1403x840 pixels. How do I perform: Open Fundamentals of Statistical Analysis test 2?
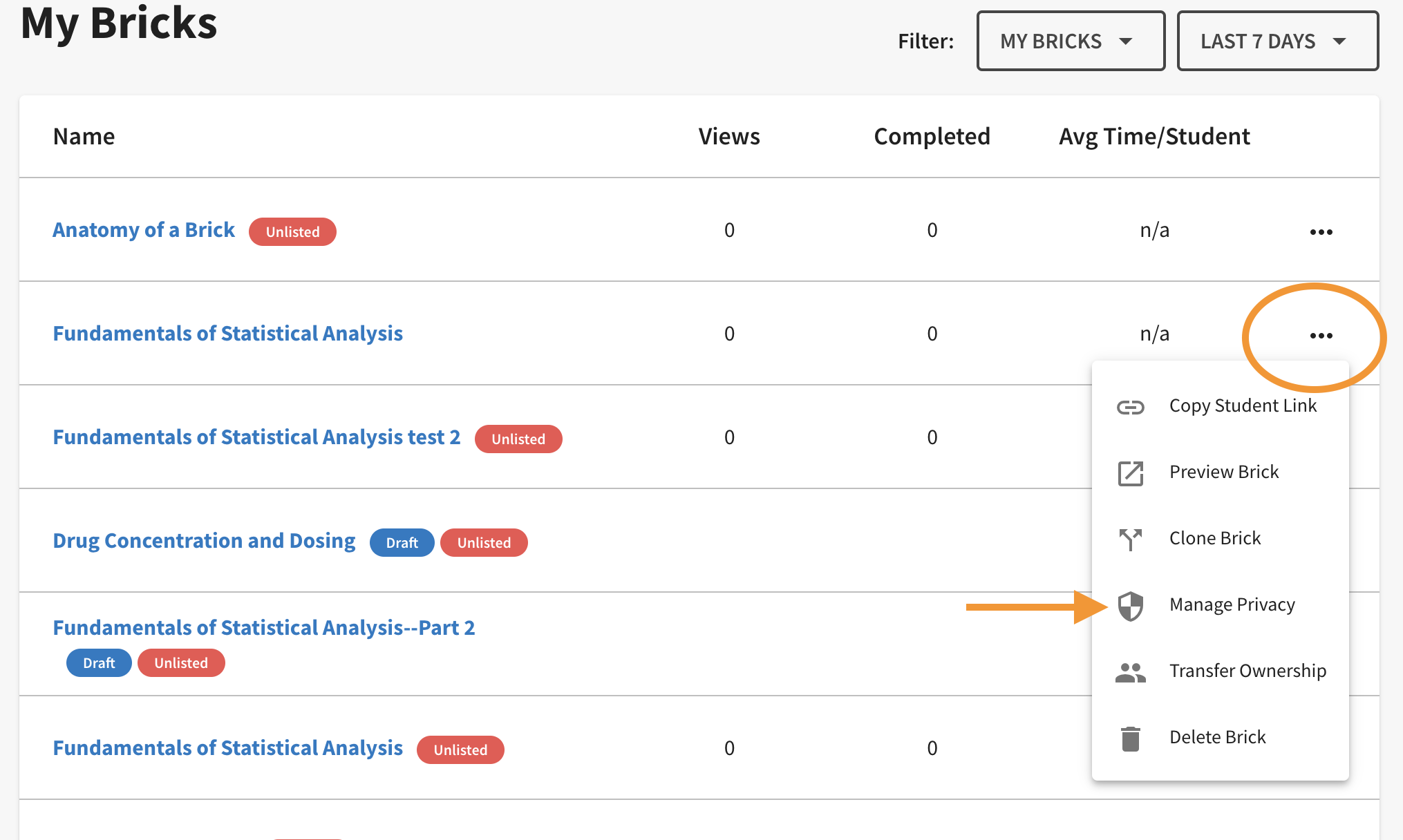(x=256, y=437)
